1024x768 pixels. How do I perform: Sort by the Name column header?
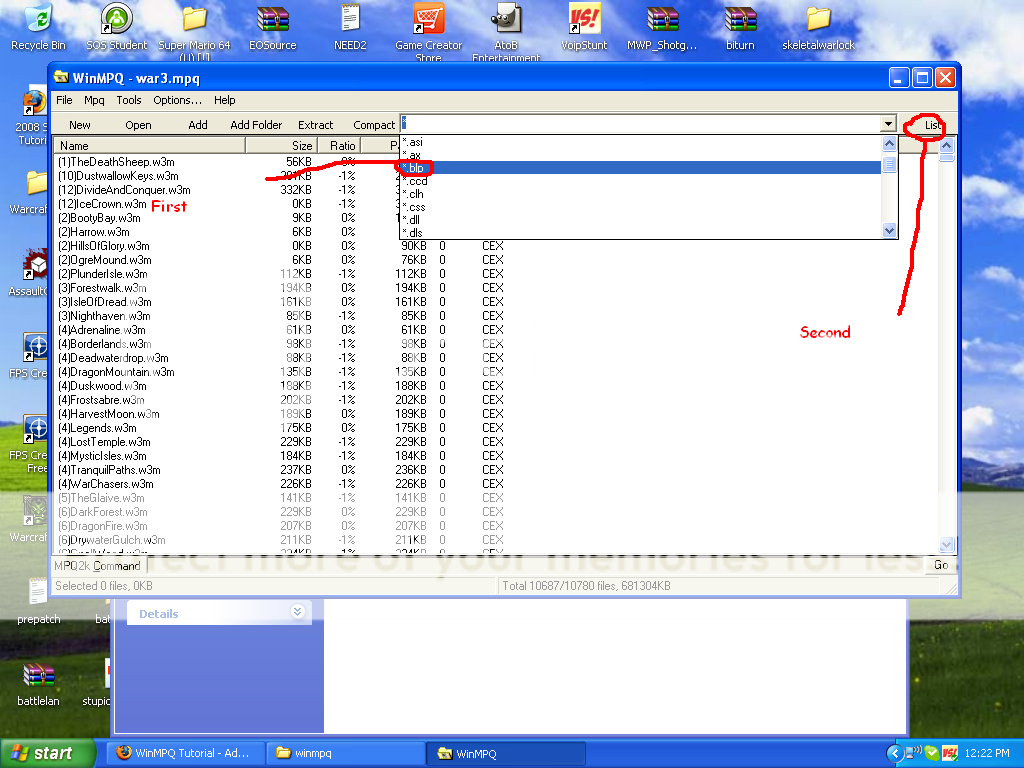coord(150,146)
